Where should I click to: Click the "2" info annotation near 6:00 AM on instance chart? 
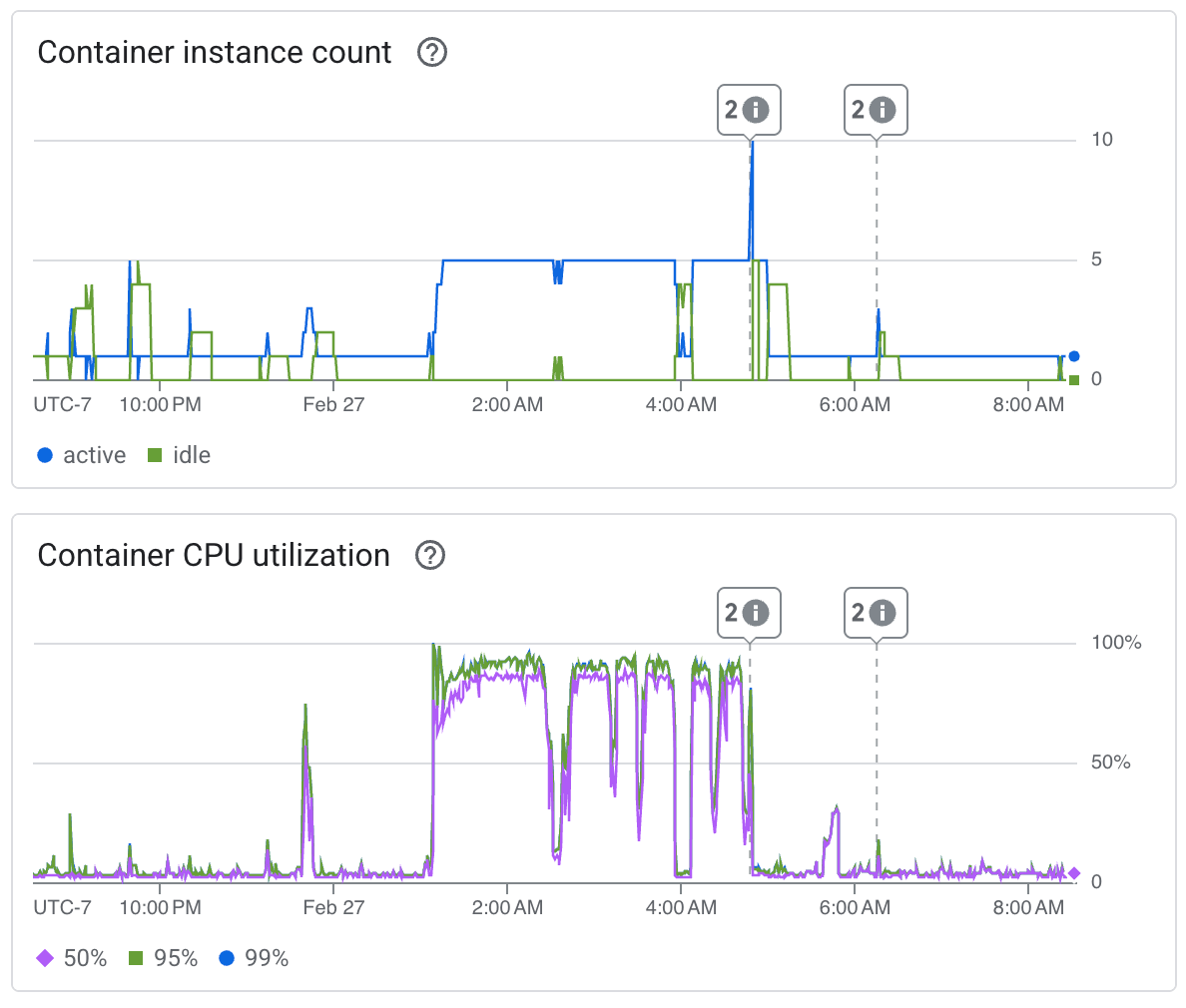coord(877,110)
